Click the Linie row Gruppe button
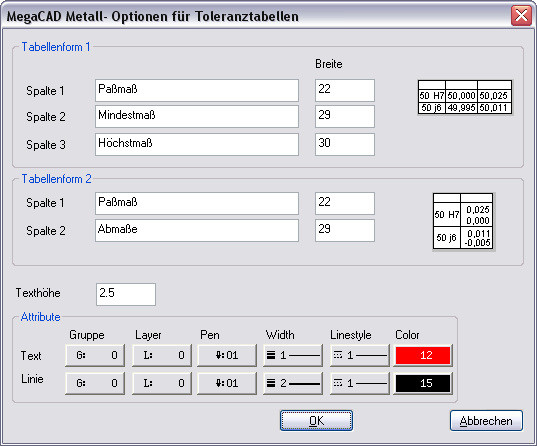Image resolution: width=537 pixels, height=446 pixels. [95, 383]
